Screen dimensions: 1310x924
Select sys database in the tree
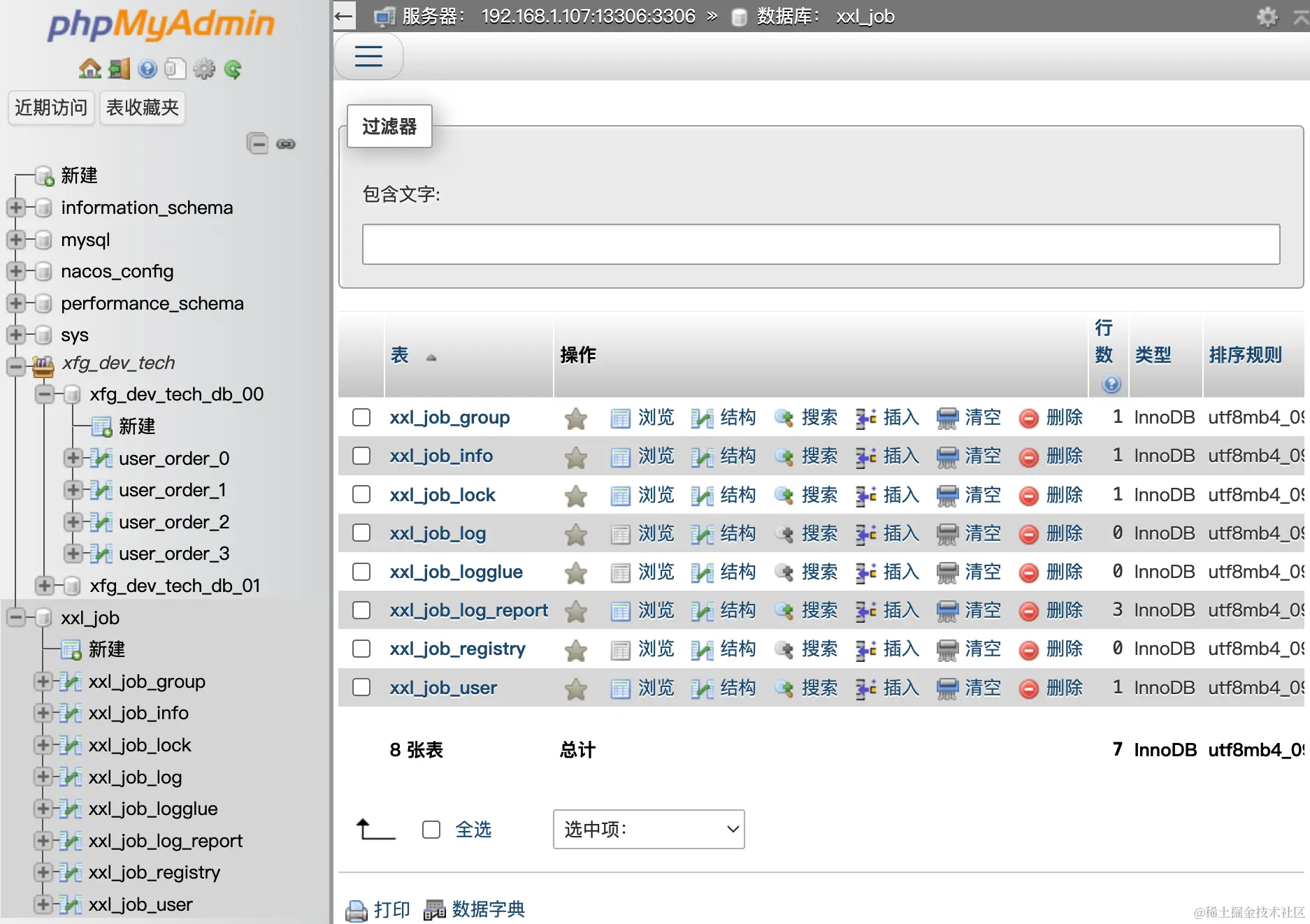pyautogui.click(x=75, y=335)
